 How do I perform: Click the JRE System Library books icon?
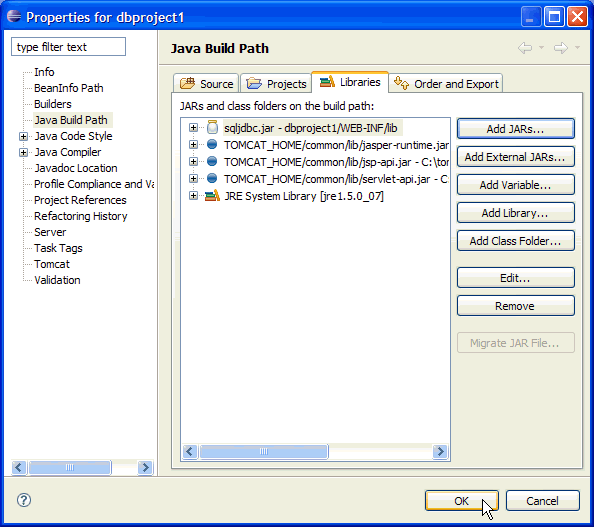pyautogui.click(x=212, y=195)
